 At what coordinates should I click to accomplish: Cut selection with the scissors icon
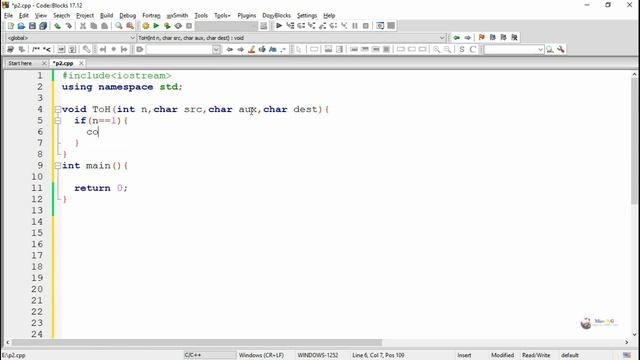pyautogui.click(x=83, y=26)
